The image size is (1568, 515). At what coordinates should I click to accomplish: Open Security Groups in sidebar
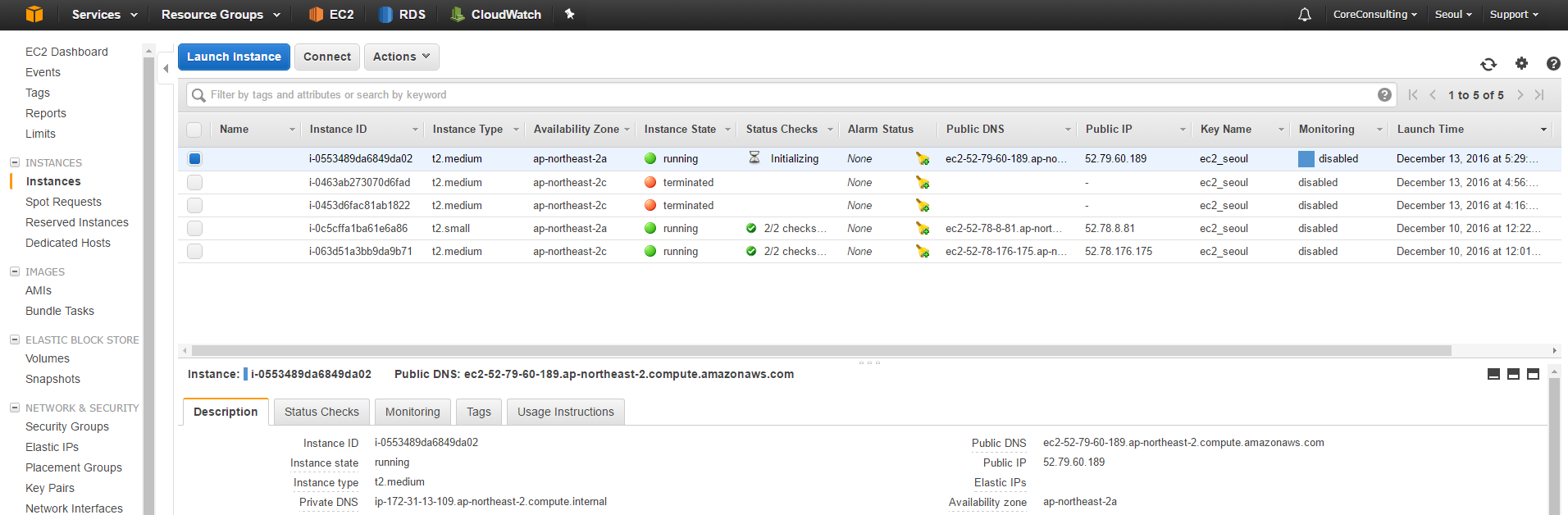67,426
